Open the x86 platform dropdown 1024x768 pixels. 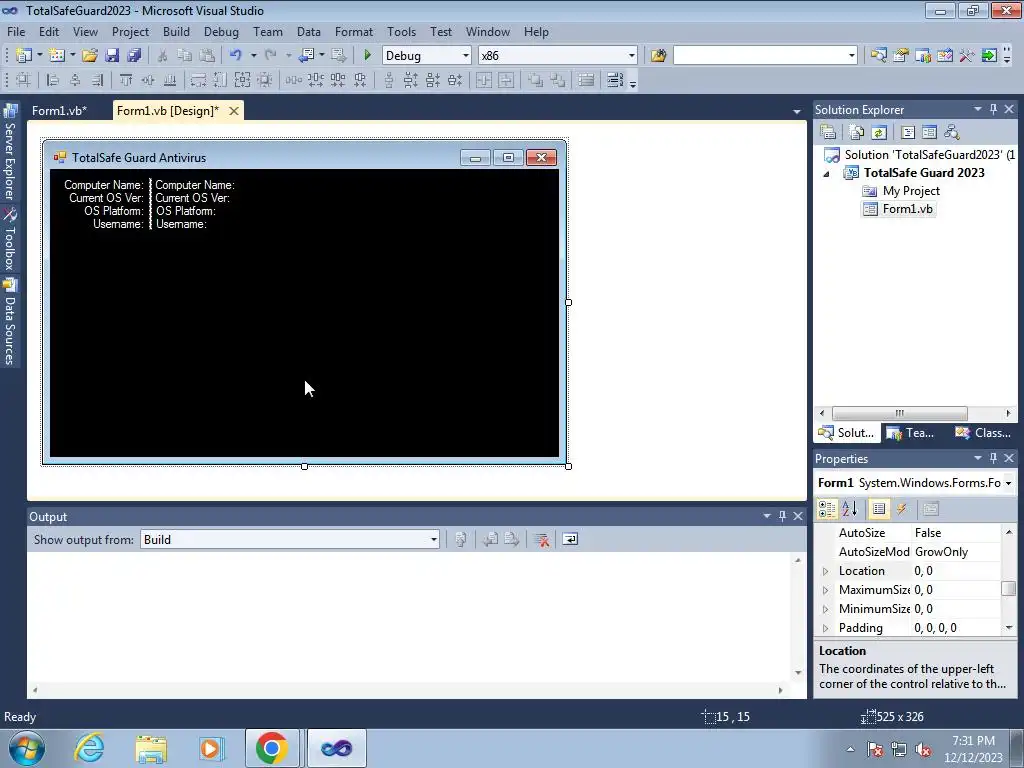pyautogui.click(x=632, y=56)
